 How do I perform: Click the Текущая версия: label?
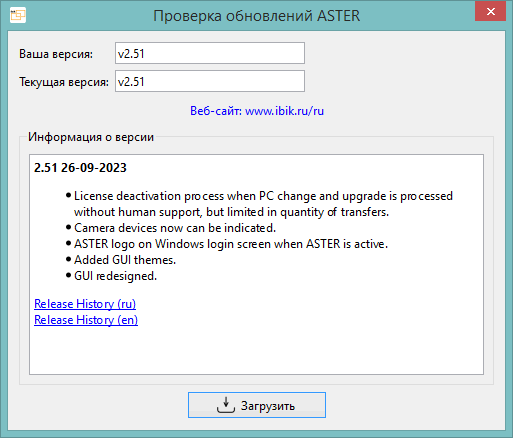tap(64, 82)
